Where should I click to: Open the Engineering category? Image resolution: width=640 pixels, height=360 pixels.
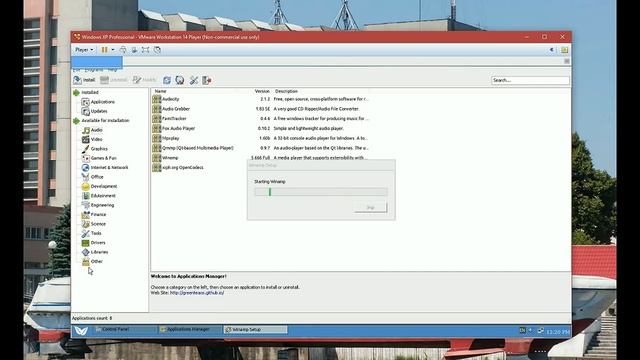pyautogui.click(x=102, y=205)
